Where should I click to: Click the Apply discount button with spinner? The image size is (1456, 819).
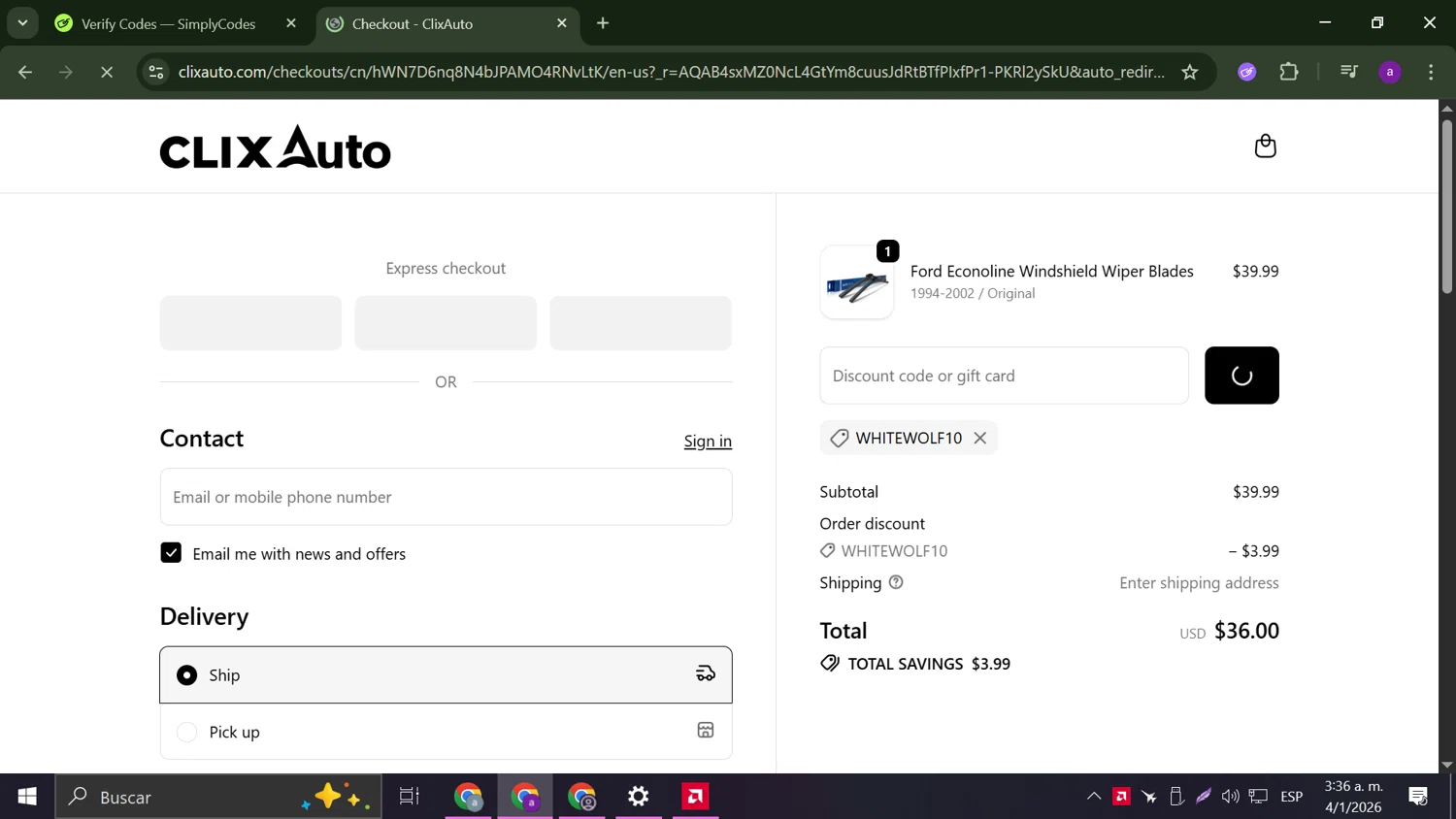1241,376
